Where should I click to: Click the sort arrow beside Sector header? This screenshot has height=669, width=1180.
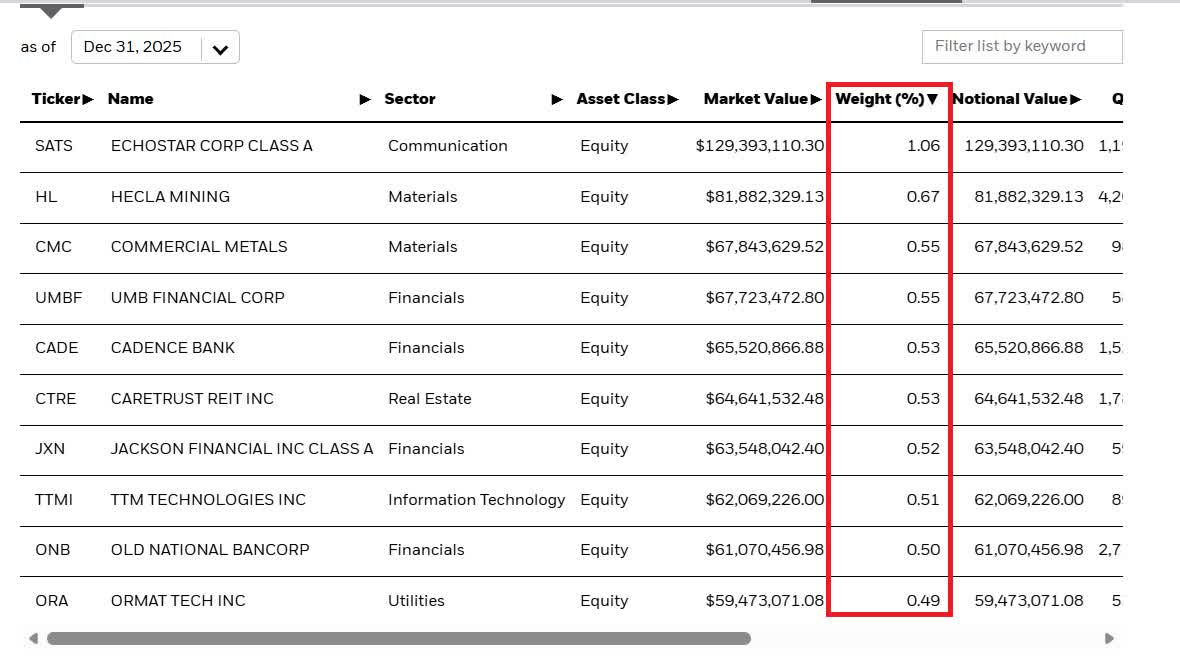[x=557, y=99]
